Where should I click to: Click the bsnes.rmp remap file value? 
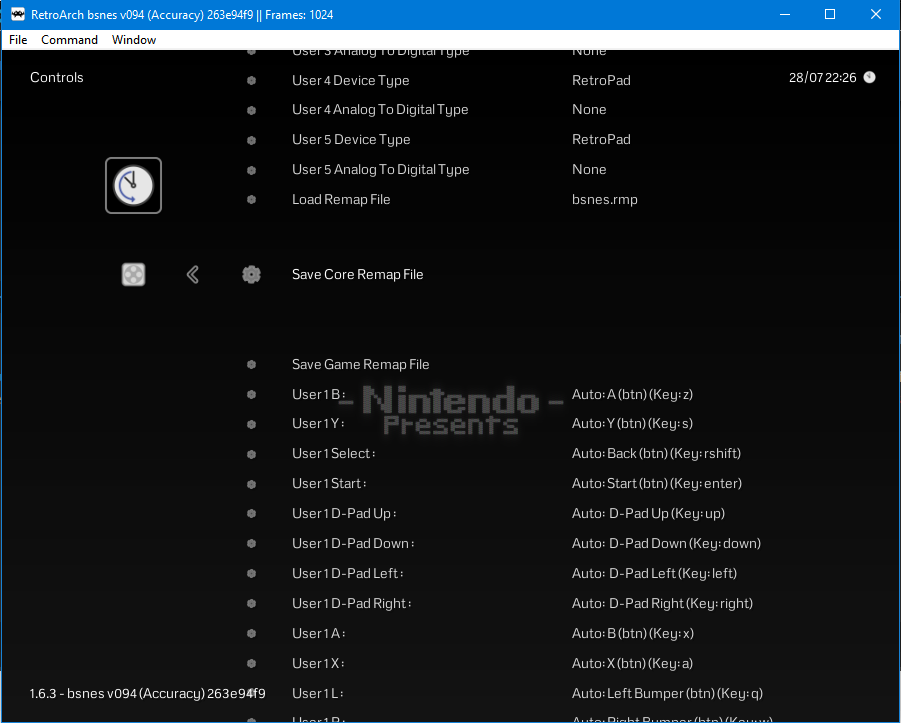[x=604, y=199]
